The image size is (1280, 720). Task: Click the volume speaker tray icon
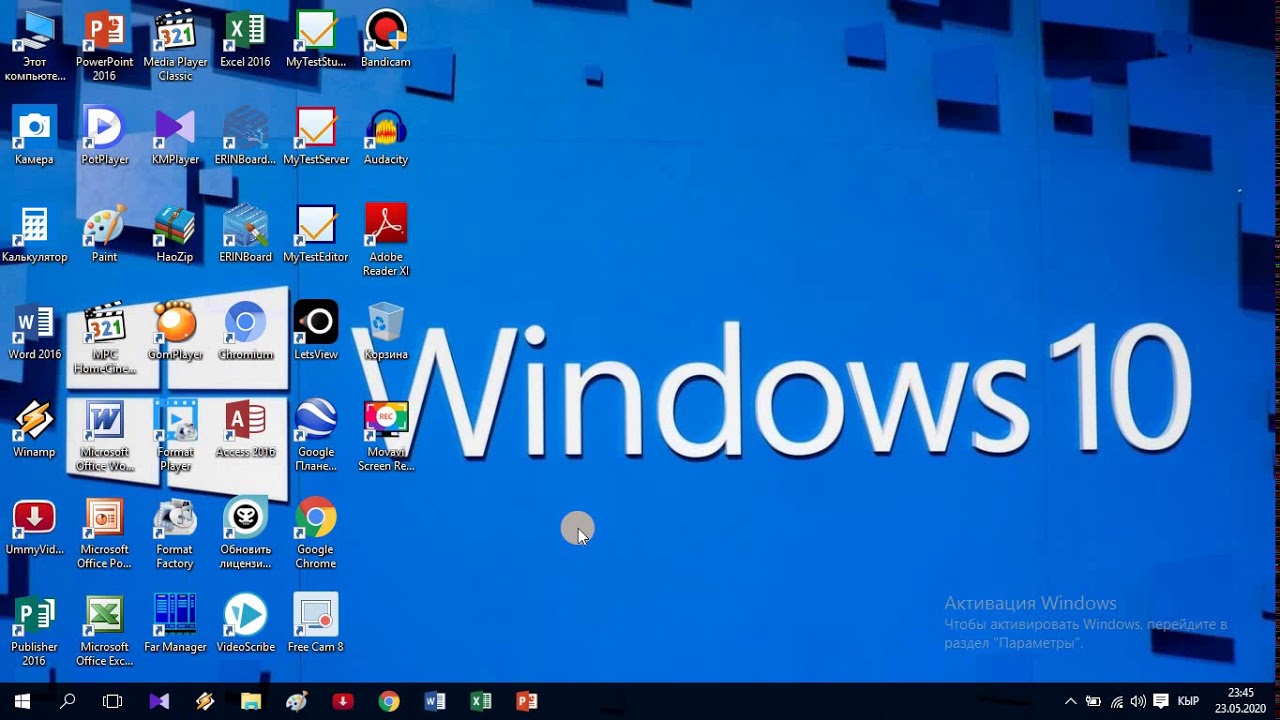pyautogui.click(x=1138, y=701)
